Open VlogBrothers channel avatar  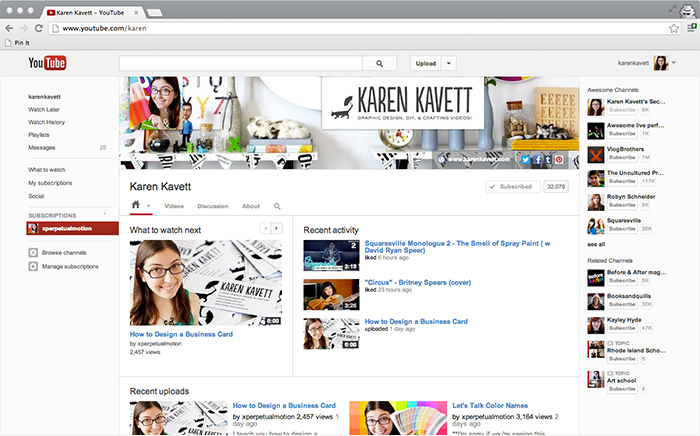[596, 155]
